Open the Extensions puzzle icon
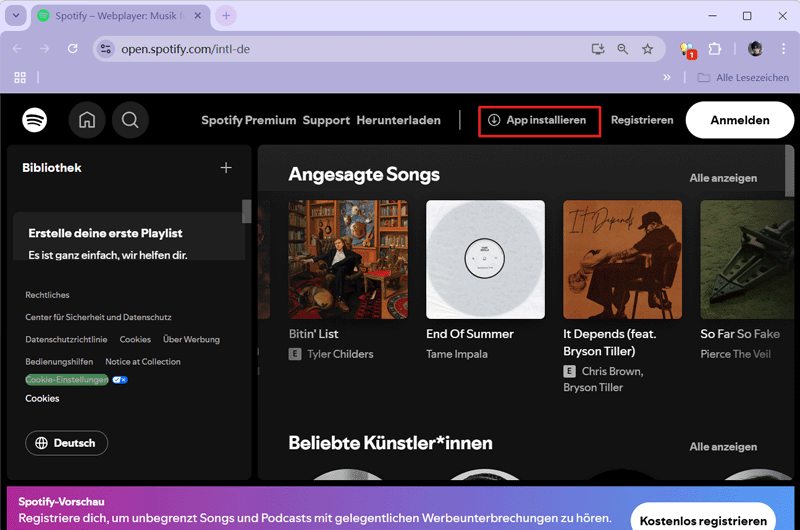 715,49
